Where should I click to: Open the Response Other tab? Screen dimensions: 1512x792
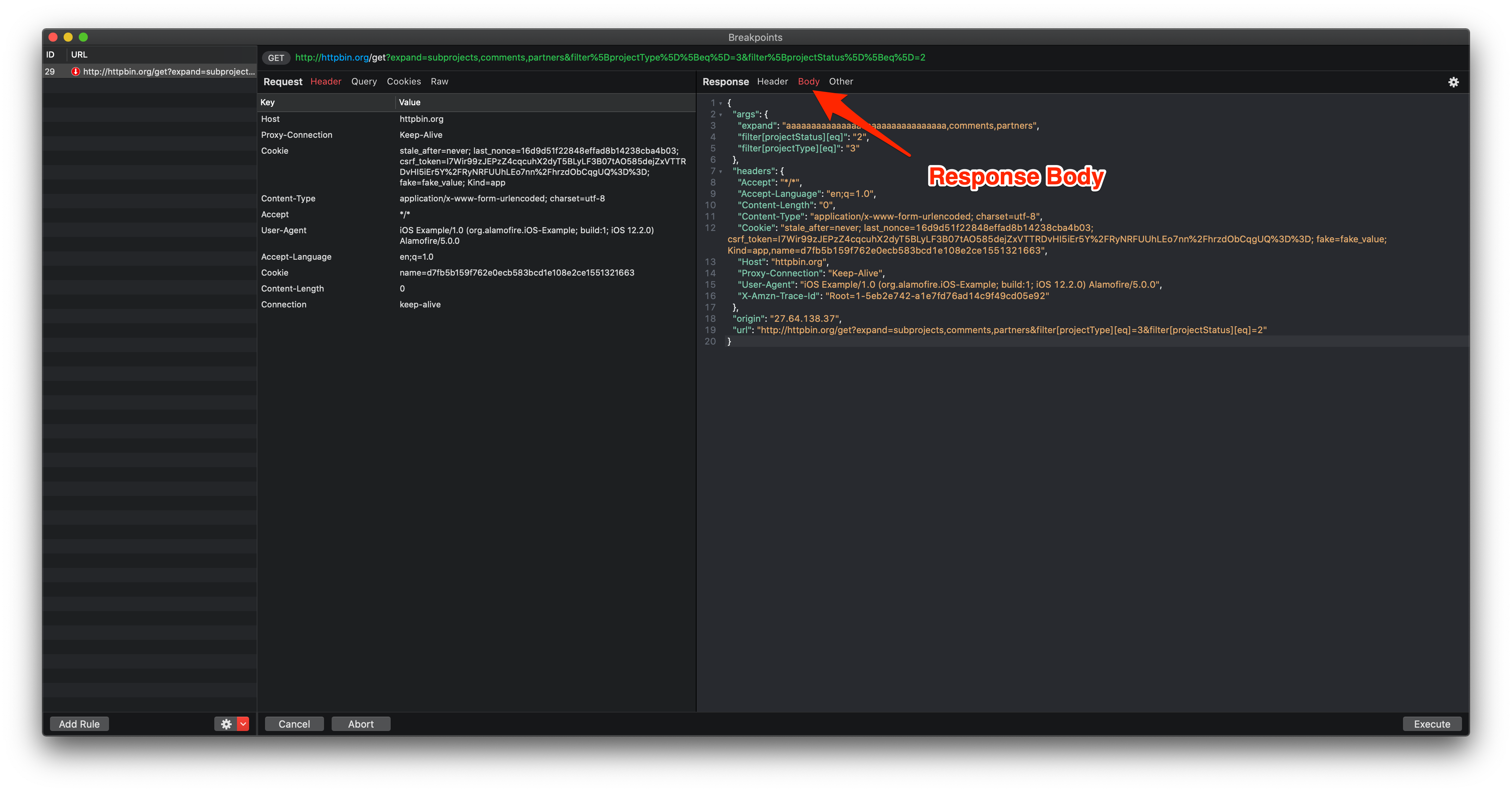840,82
